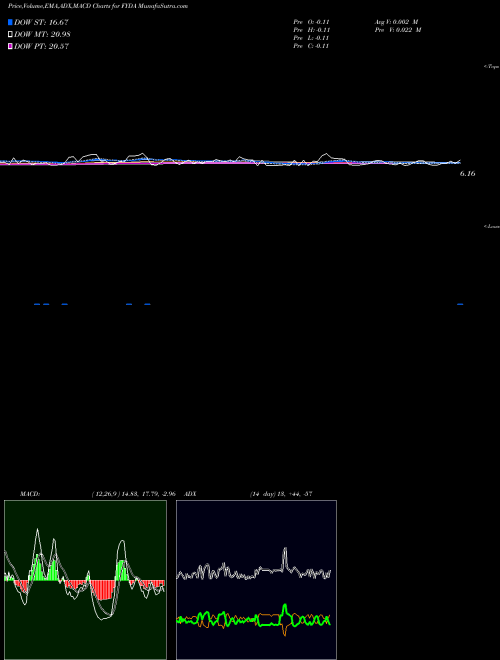
Task: Click the 'Pre L: -0.11' value
Action: 311,38
